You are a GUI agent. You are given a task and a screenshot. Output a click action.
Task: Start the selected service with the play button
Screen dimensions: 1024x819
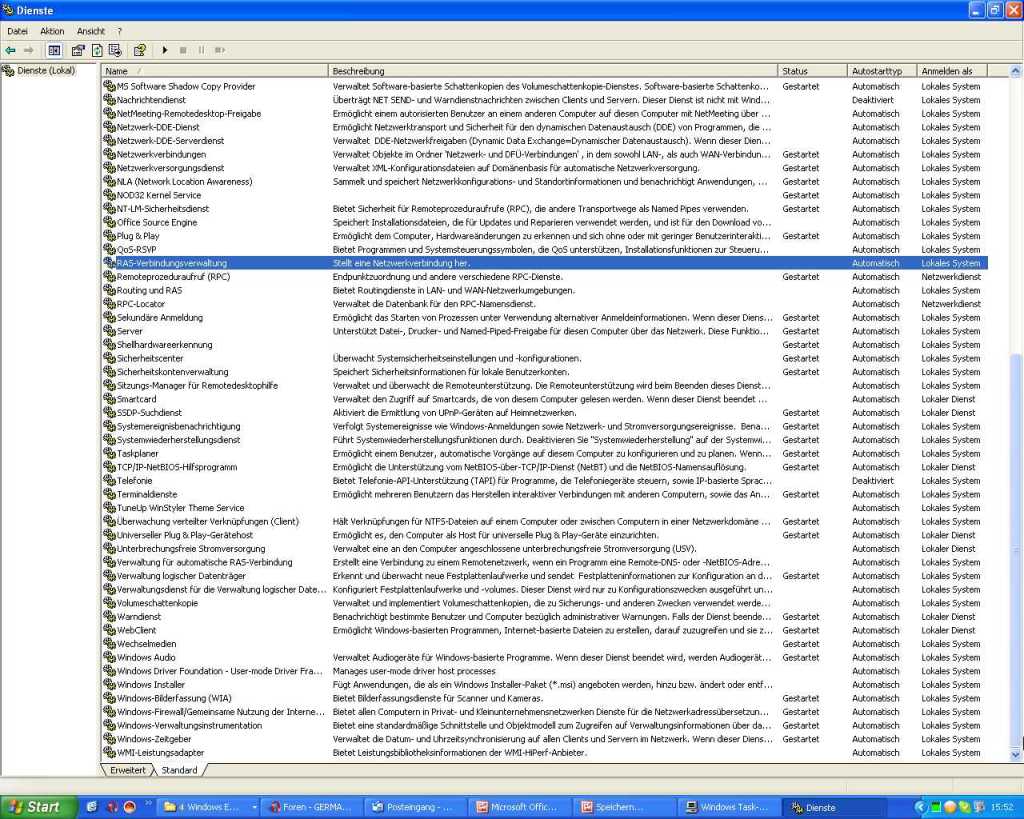165,50
